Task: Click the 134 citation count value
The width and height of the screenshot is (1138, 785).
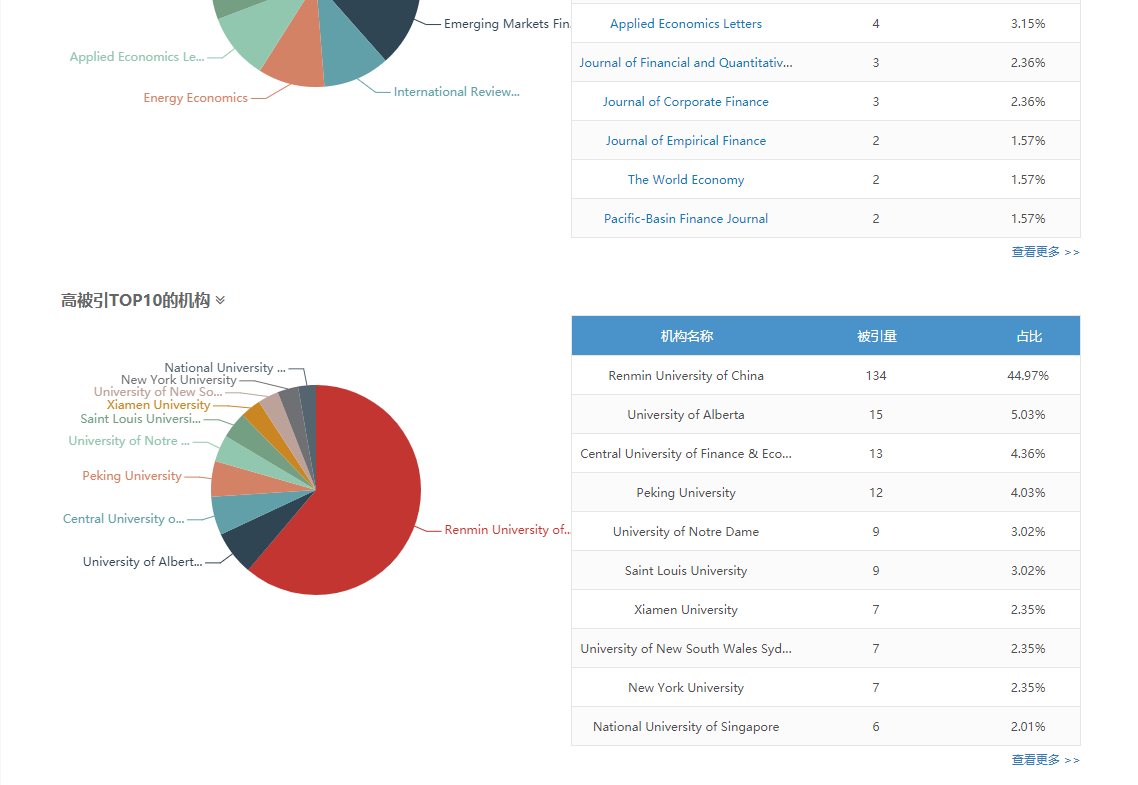Action: [876, 376]
